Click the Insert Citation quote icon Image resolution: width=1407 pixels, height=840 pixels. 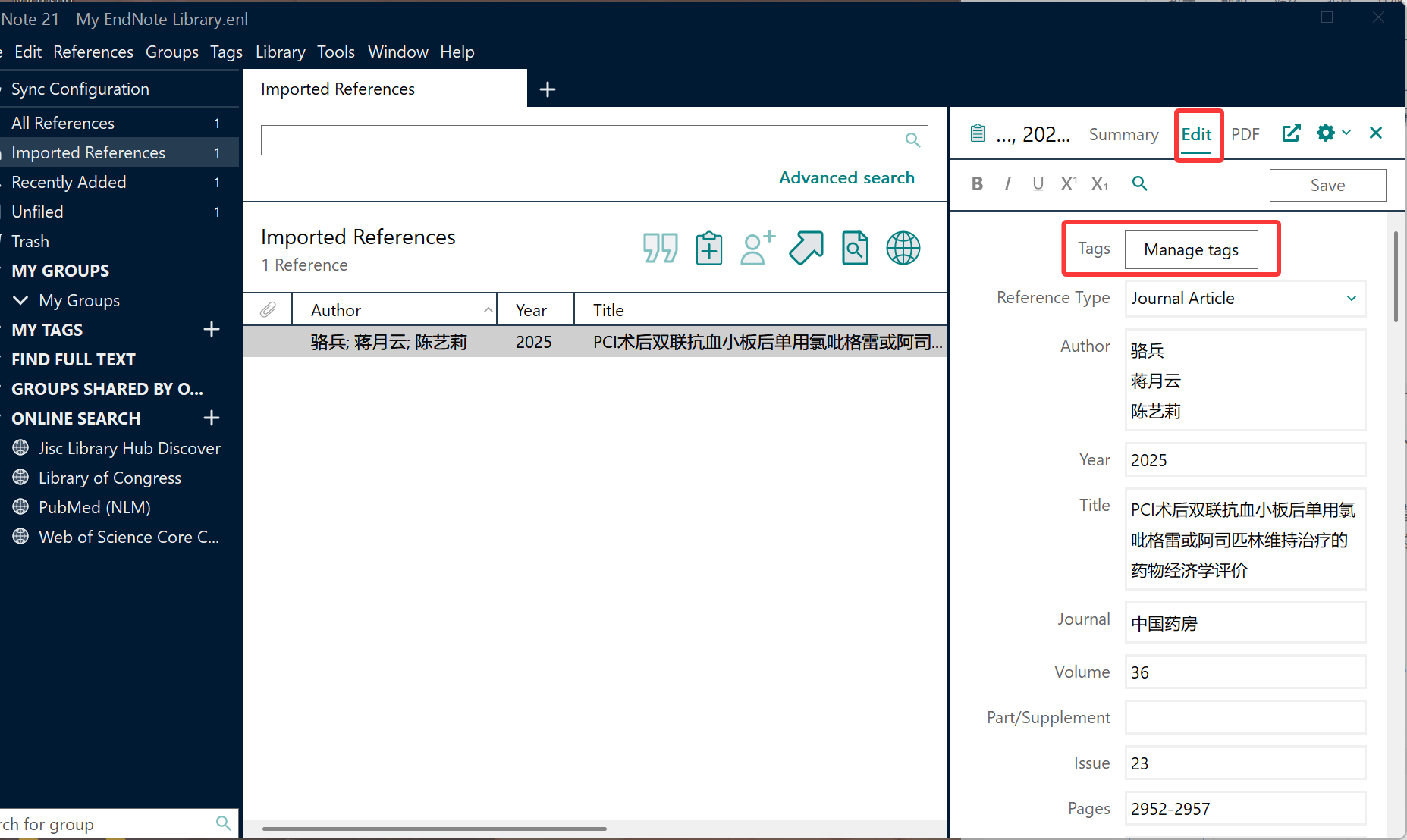[660, 248]
